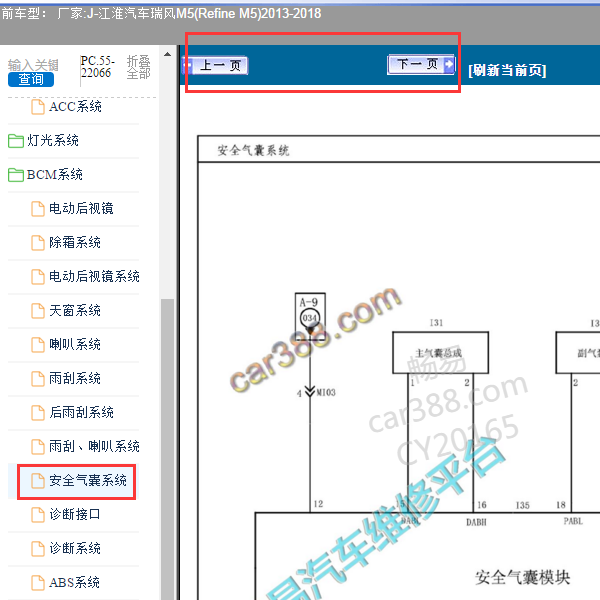The width and height of the screenshot is (600, 600).
Task: Expand the 灯光系统 folder
Action: coord(52,140)
